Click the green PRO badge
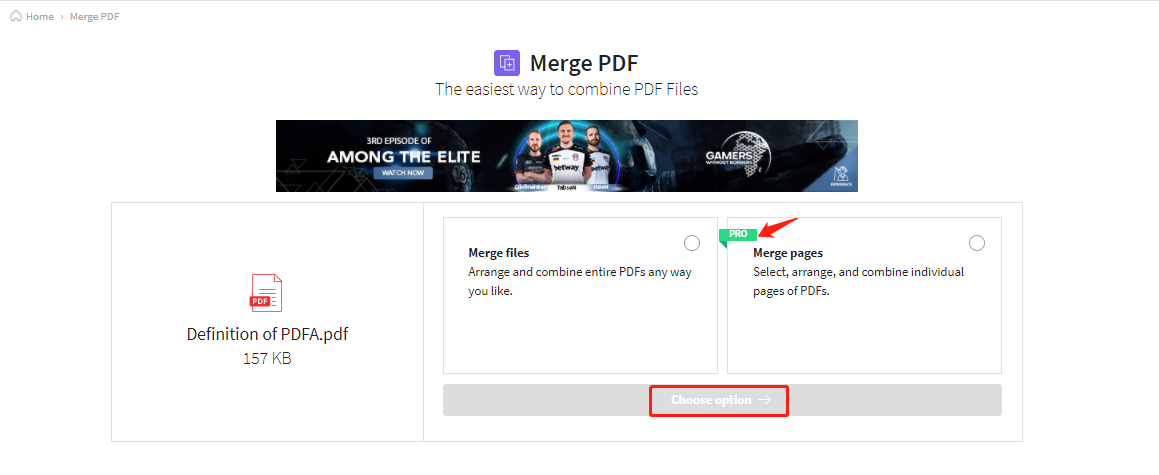The width and height of the screenshot is (1159, 475). tap(738, 234)
